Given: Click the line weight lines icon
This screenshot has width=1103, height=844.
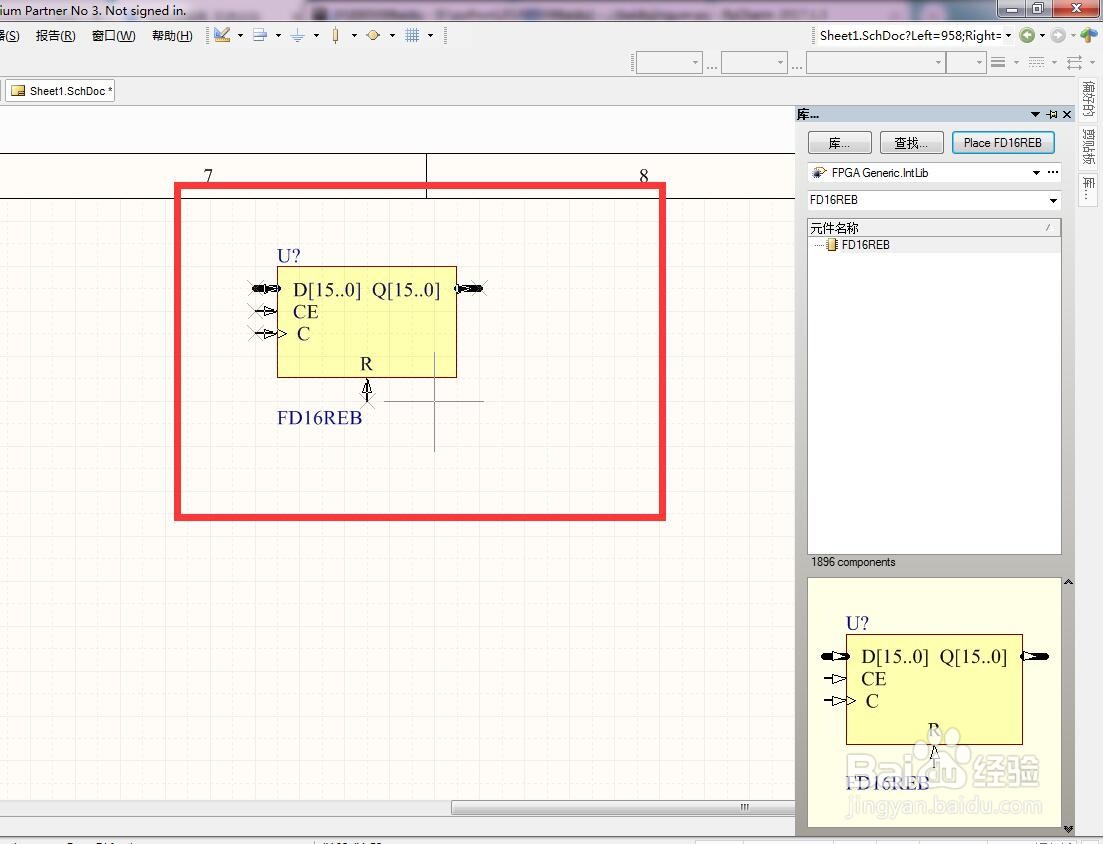Looking at the screenshot, I should point(997,63).
